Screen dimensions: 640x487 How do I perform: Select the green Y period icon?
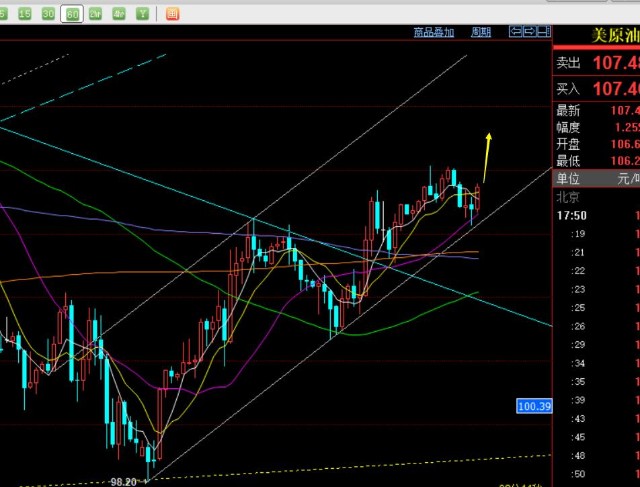coord(143,14)
